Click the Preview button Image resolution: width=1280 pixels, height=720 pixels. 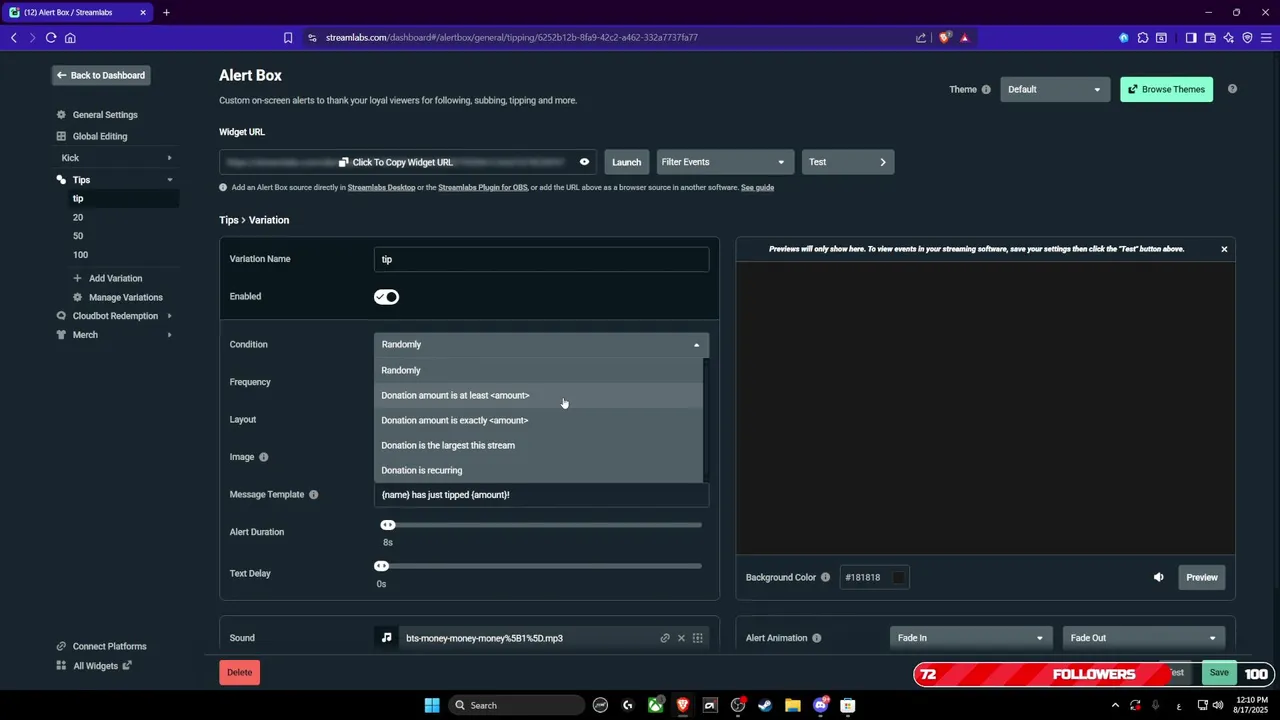pos(1202,577)
